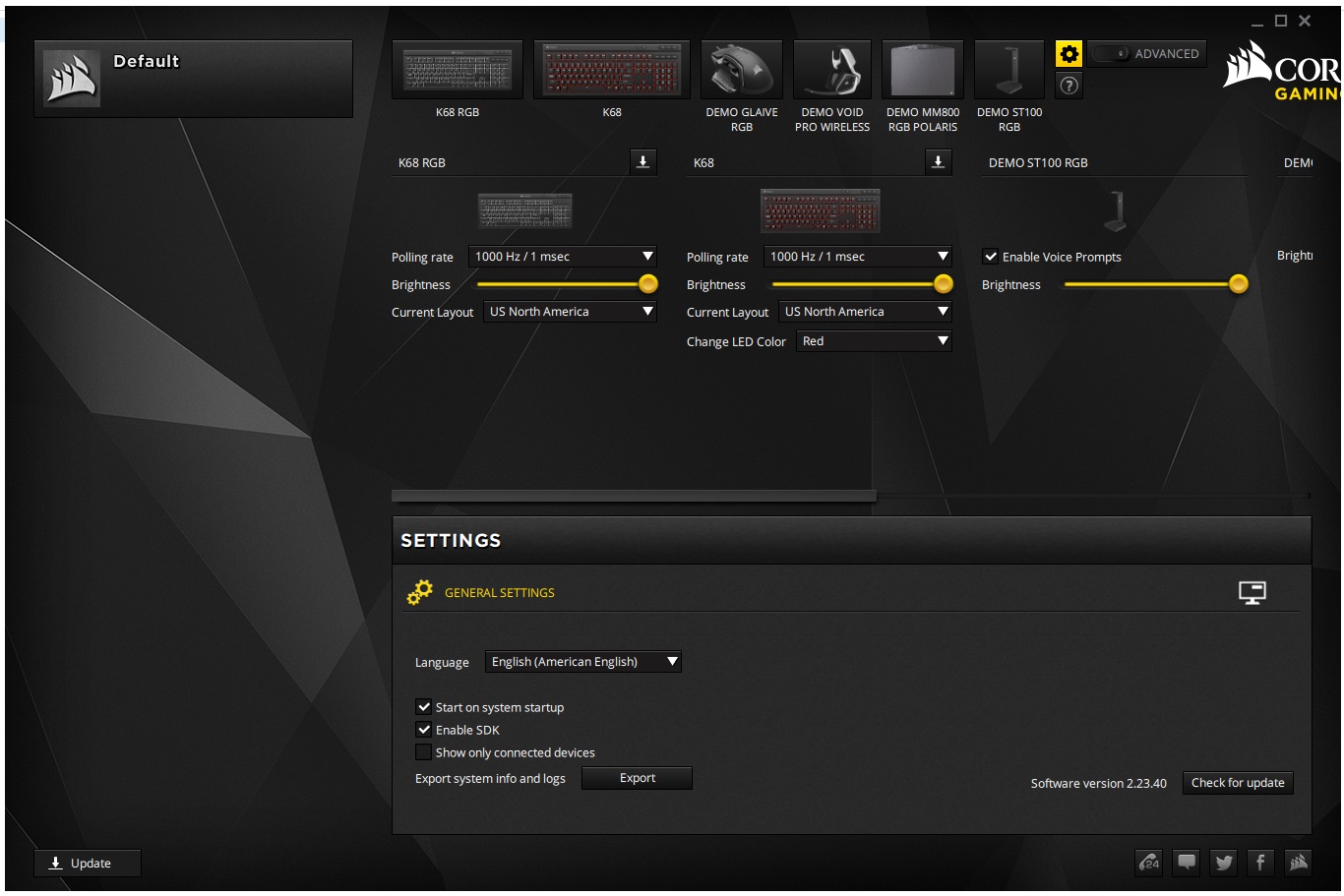Screen dimensions: 1344x896
Task: Click the firmware download icon for K68
Action: coord(939,162)
